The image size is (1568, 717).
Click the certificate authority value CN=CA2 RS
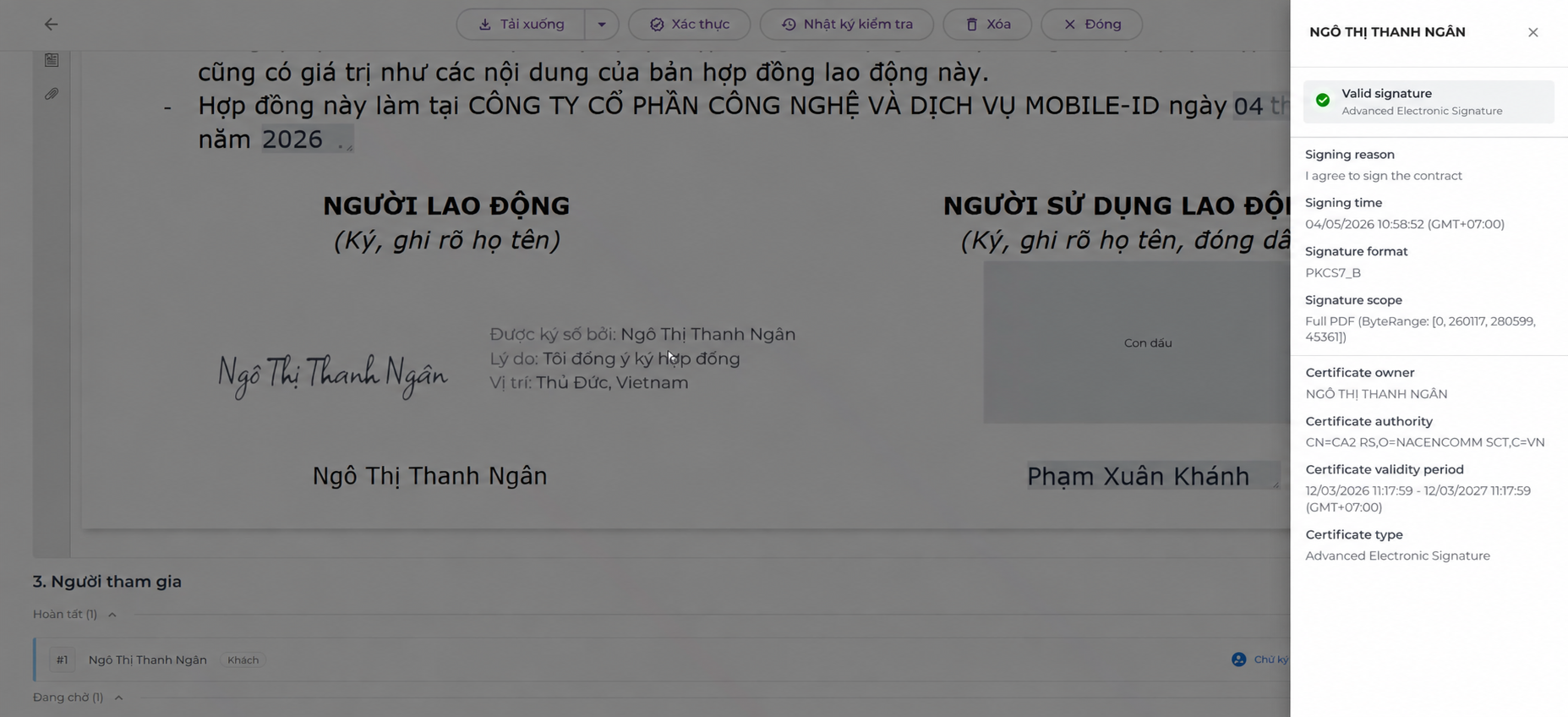1425,442
